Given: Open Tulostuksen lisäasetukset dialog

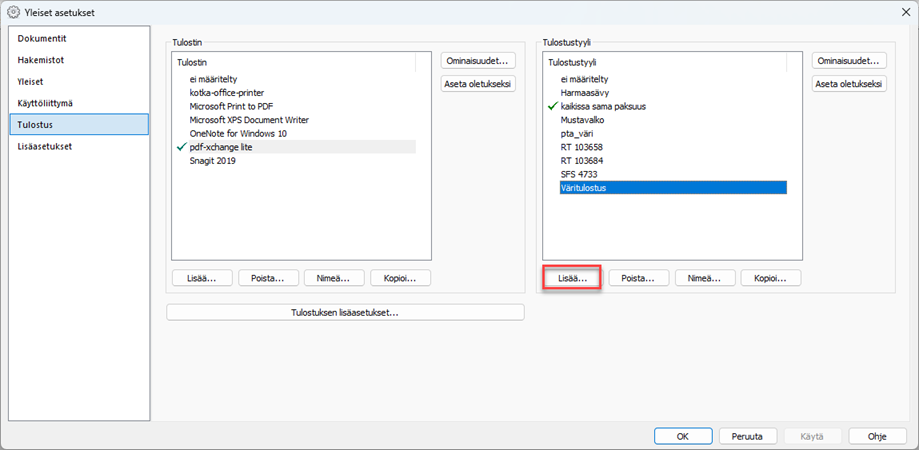Looking at the screenshot, I should click(x=345, y=313).
